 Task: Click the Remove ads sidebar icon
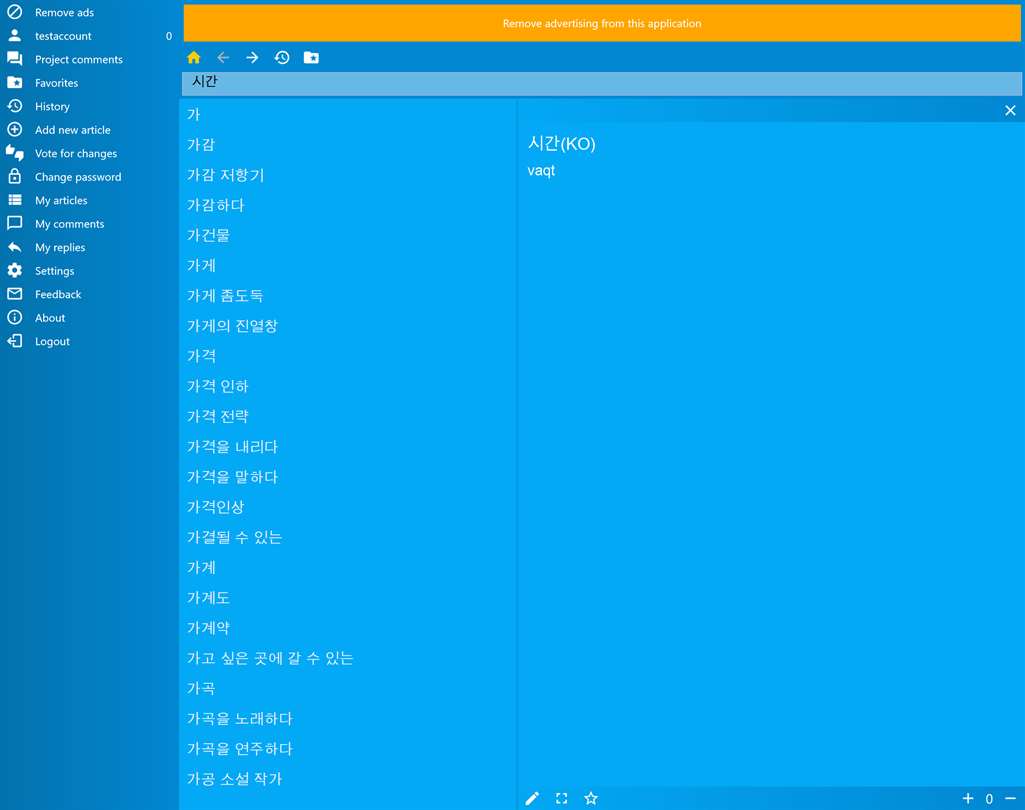pos(14,12)
